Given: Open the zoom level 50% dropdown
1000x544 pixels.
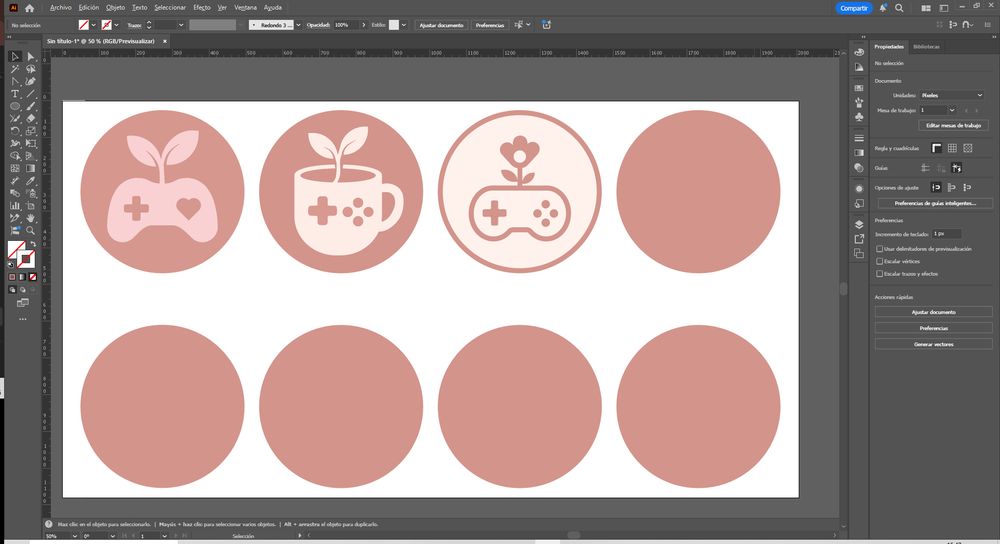Looking at the screenshot, I should point(74,536).
